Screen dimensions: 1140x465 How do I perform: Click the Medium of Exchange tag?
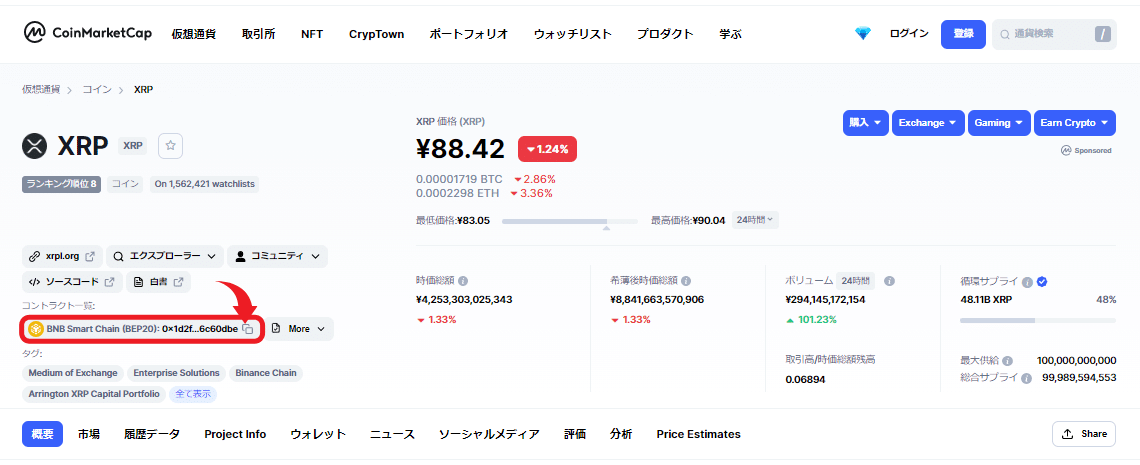pyautogui.click(x=73, y=373)
